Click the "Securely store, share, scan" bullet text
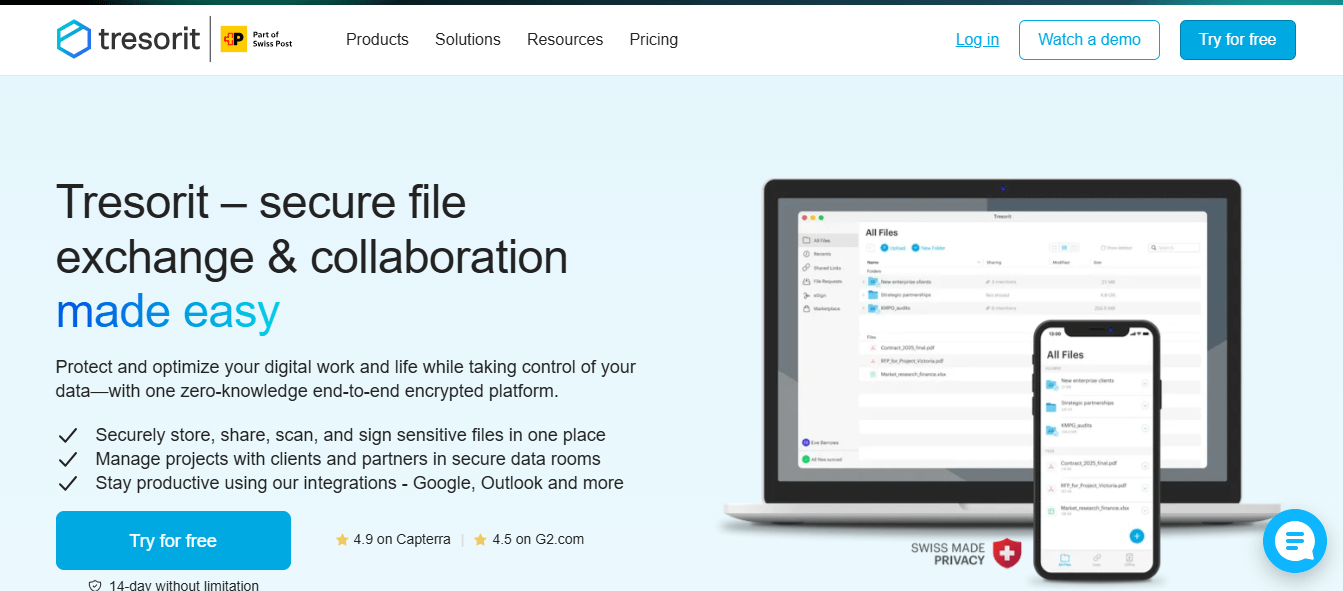 coord(351,435)
